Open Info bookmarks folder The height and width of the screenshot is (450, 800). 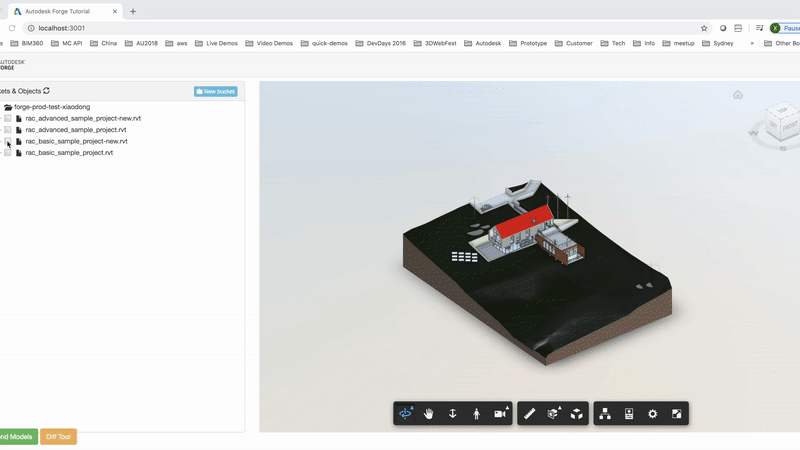[643, 43]
